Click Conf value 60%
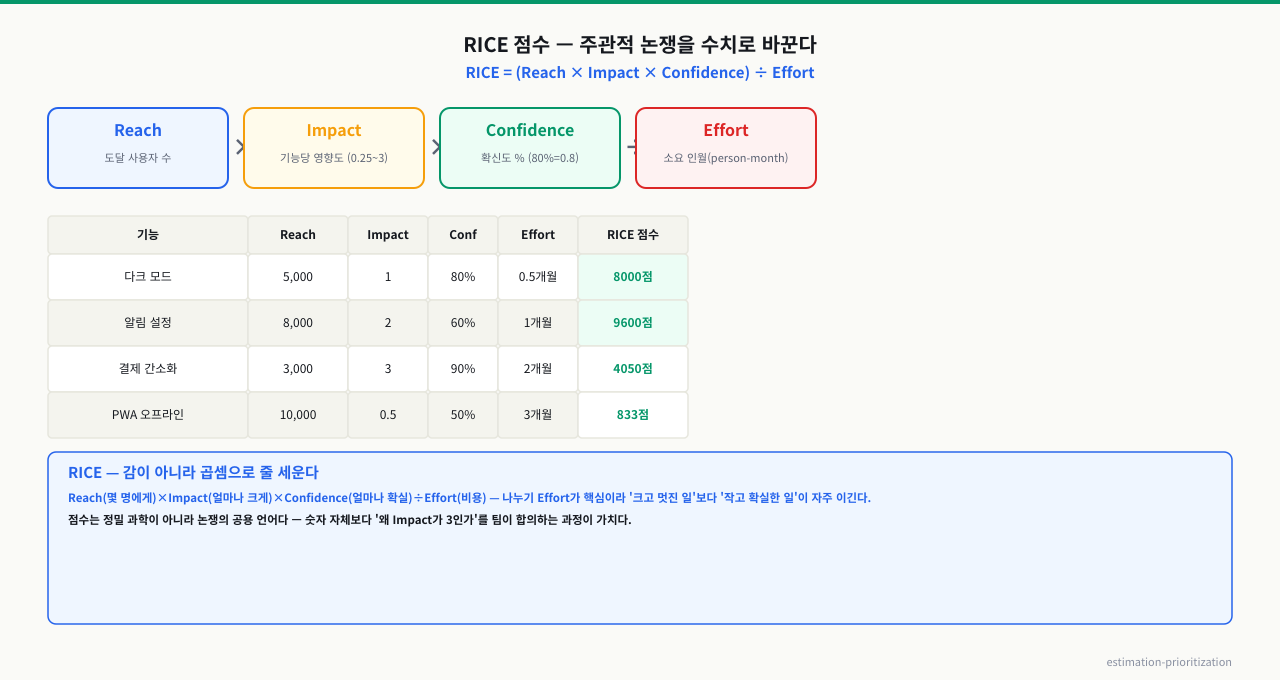Screen dimensions: 1280x680 click(x=463, y=323)
